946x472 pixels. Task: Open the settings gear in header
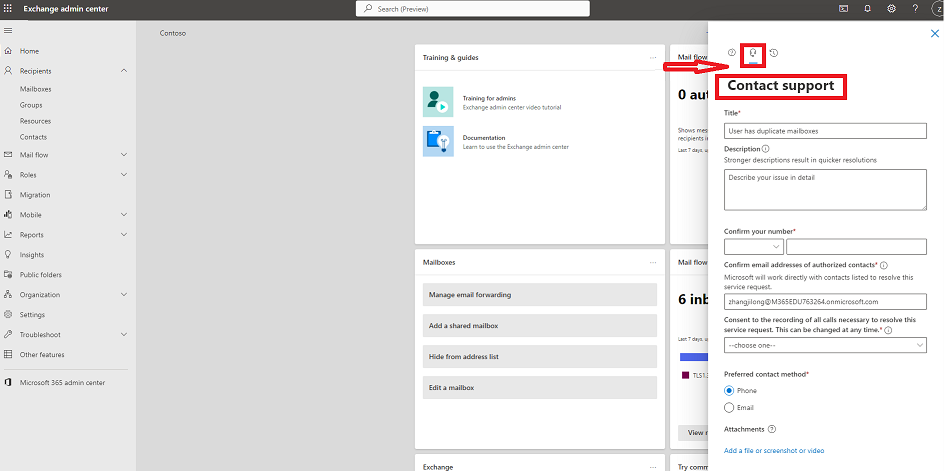(891, 8)
